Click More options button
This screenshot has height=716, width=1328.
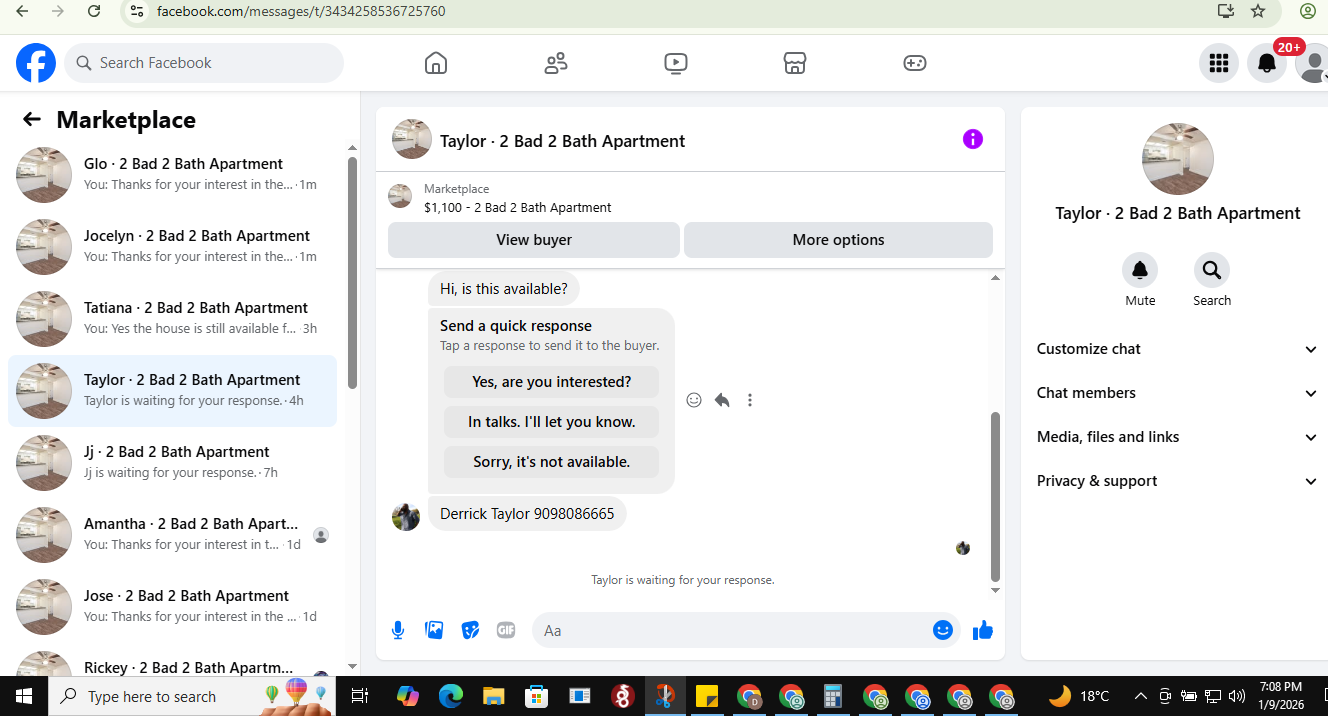pyautogui.click(x=838, y=240)
